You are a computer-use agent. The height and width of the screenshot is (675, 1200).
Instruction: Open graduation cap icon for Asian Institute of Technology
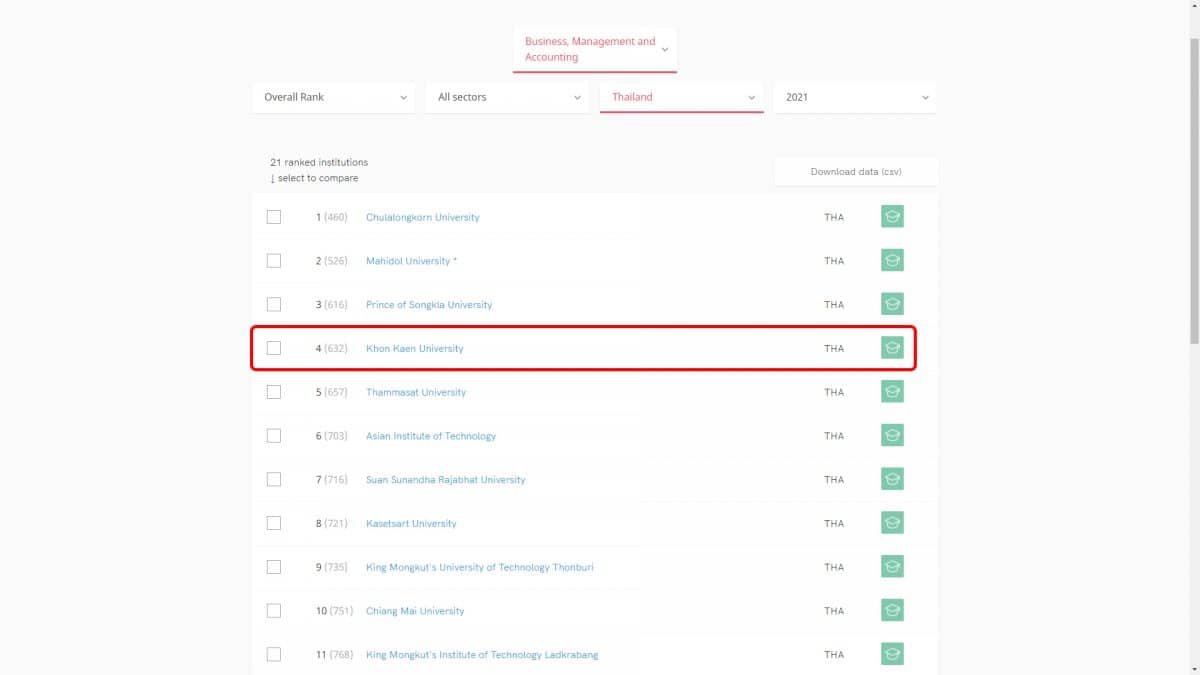click(x=892, y=436)
